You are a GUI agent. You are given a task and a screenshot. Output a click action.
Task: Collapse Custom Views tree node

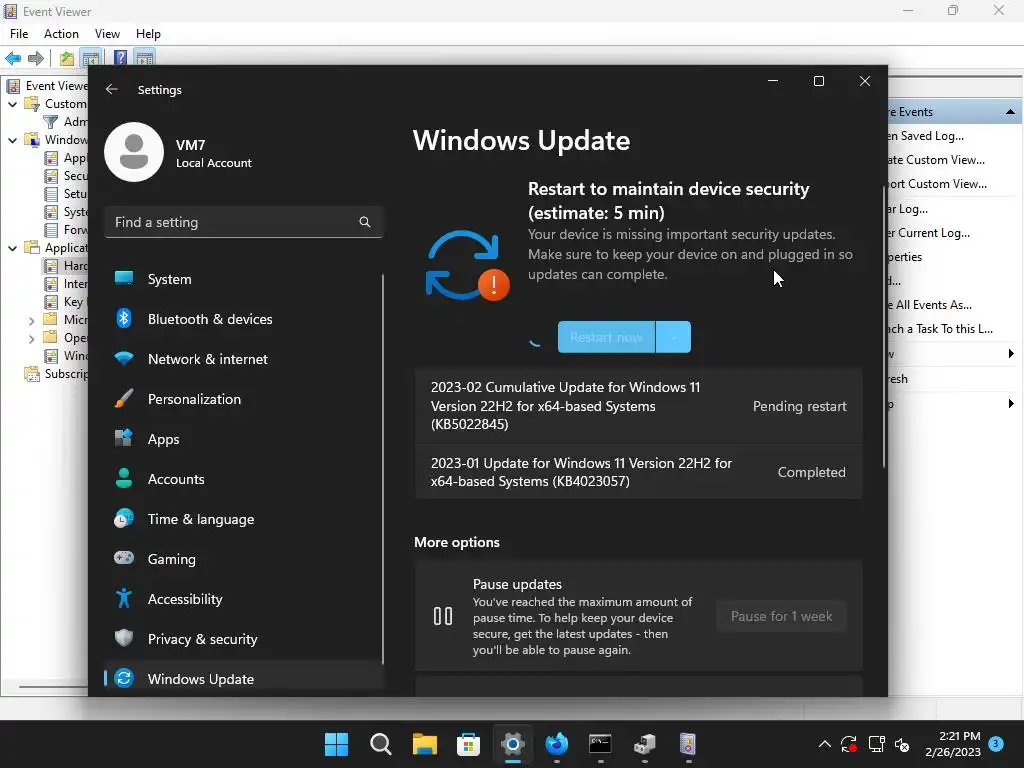[x=12, y=104]
